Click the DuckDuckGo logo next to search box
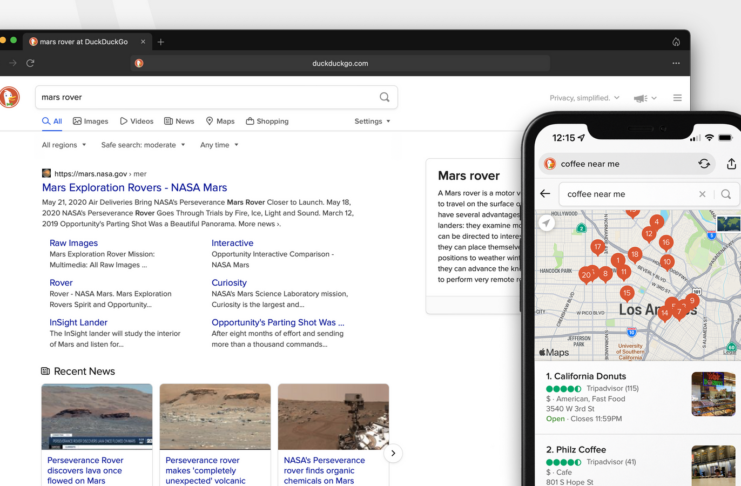This screenshot has width=741, height=486. (x=9, y=97)
